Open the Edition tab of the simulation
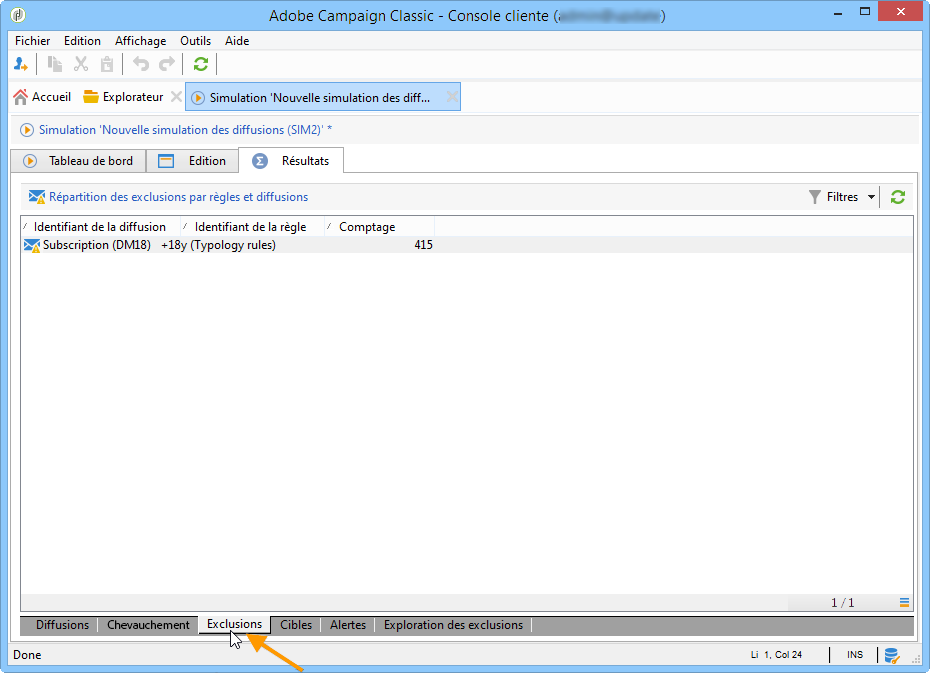 click(192, 161)
